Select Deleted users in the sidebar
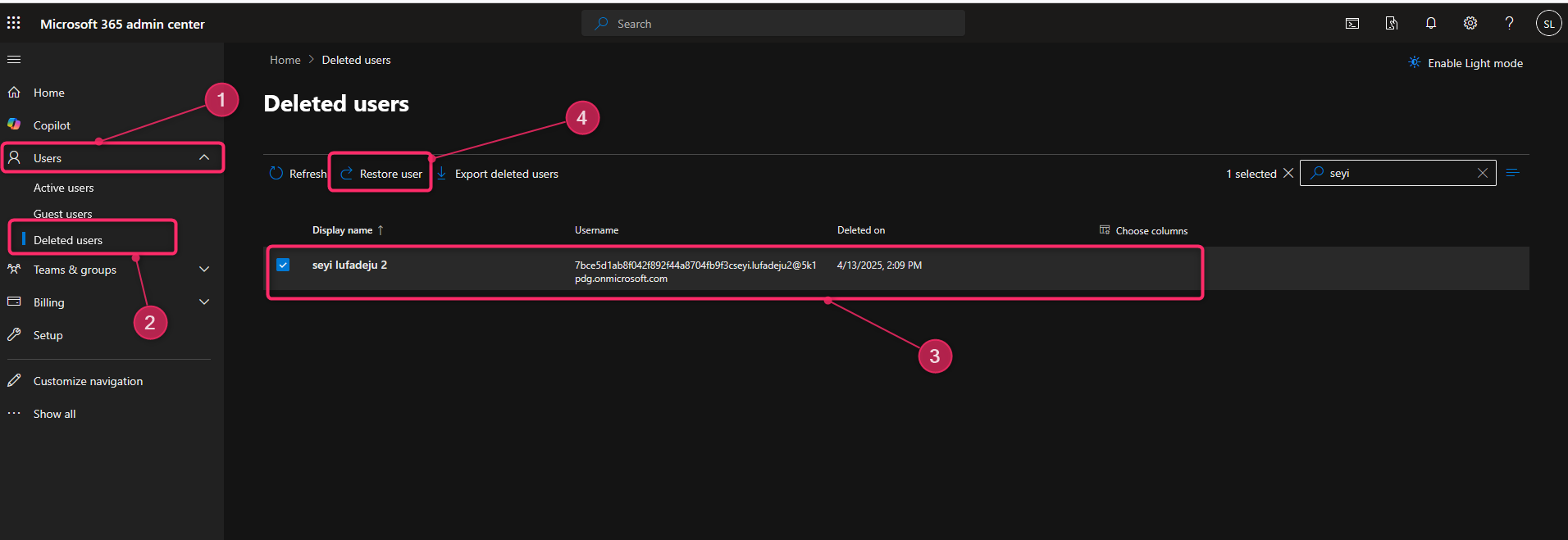This screenshot has height=540, width=1568. coord(68,240)
